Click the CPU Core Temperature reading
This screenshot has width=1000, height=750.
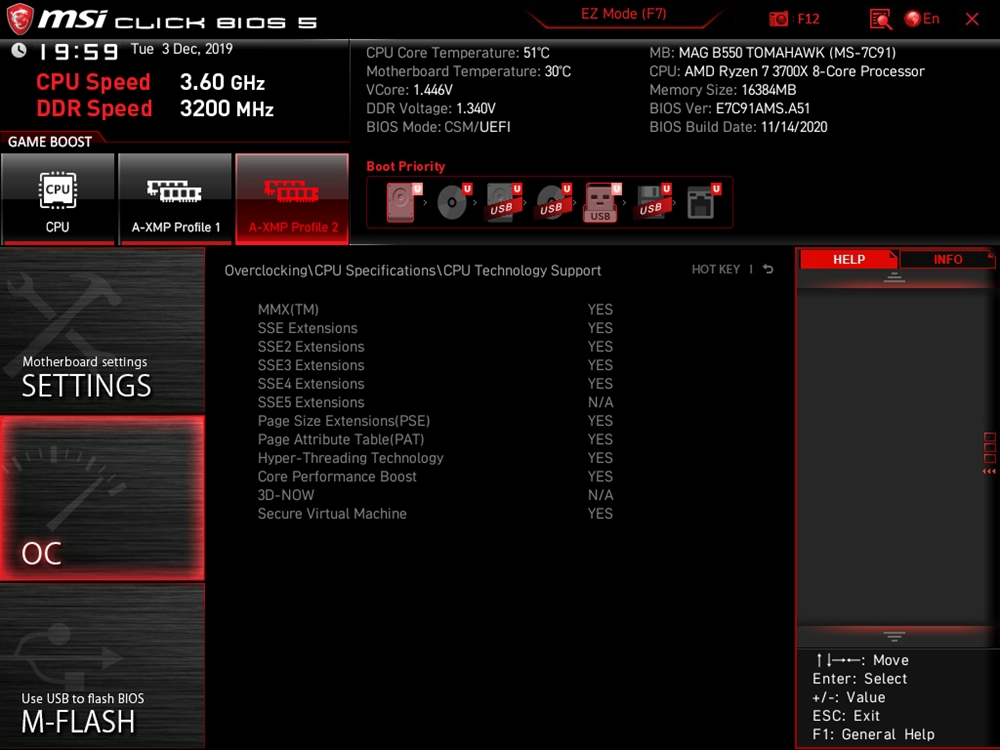pyautogui.click(x=457, y=52)
